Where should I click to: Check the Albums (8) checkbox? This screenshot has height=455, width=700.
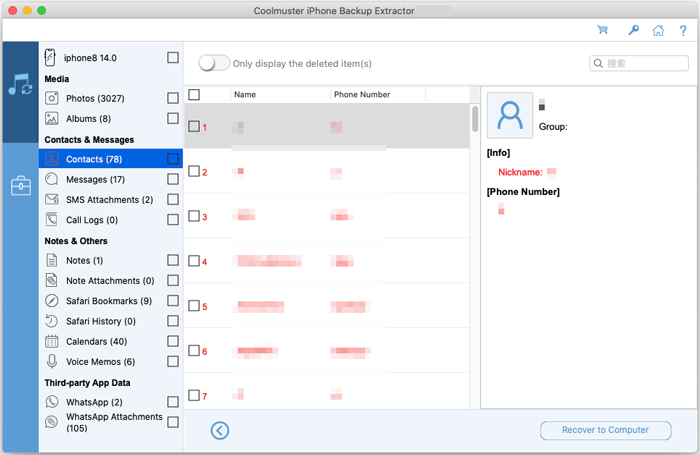pos(173,118)
